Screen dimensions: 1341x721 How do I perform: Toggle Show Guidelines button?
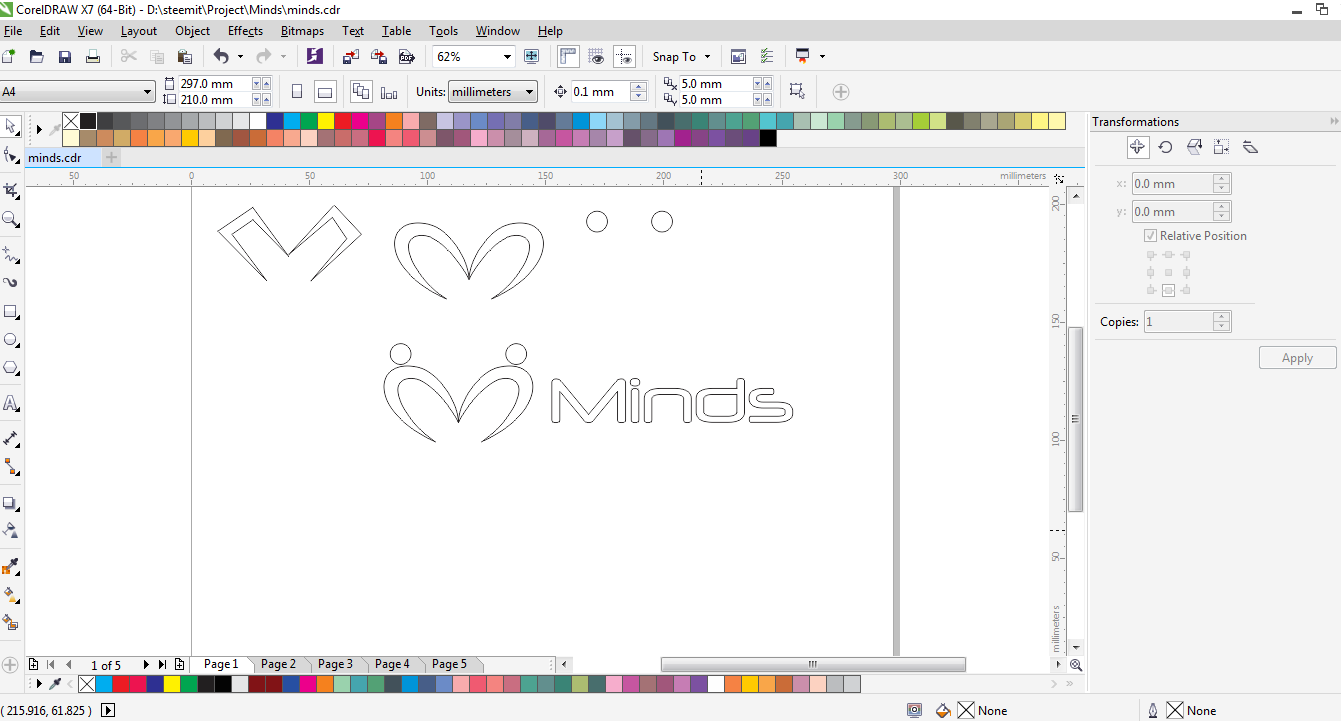click(x=624, y=57)
